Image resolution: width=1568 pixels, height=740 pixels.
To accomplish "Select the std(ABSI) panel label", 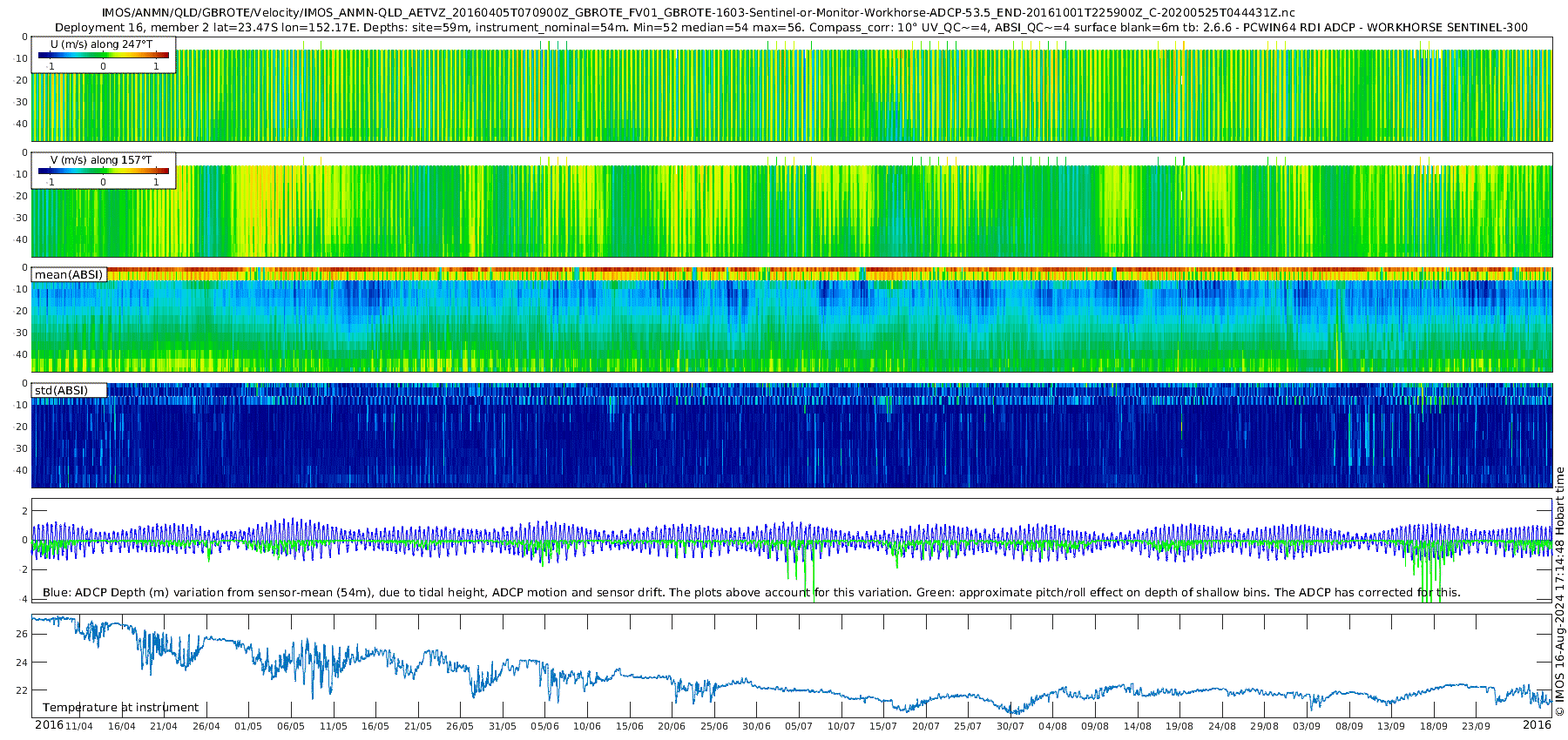I will 69,390.
